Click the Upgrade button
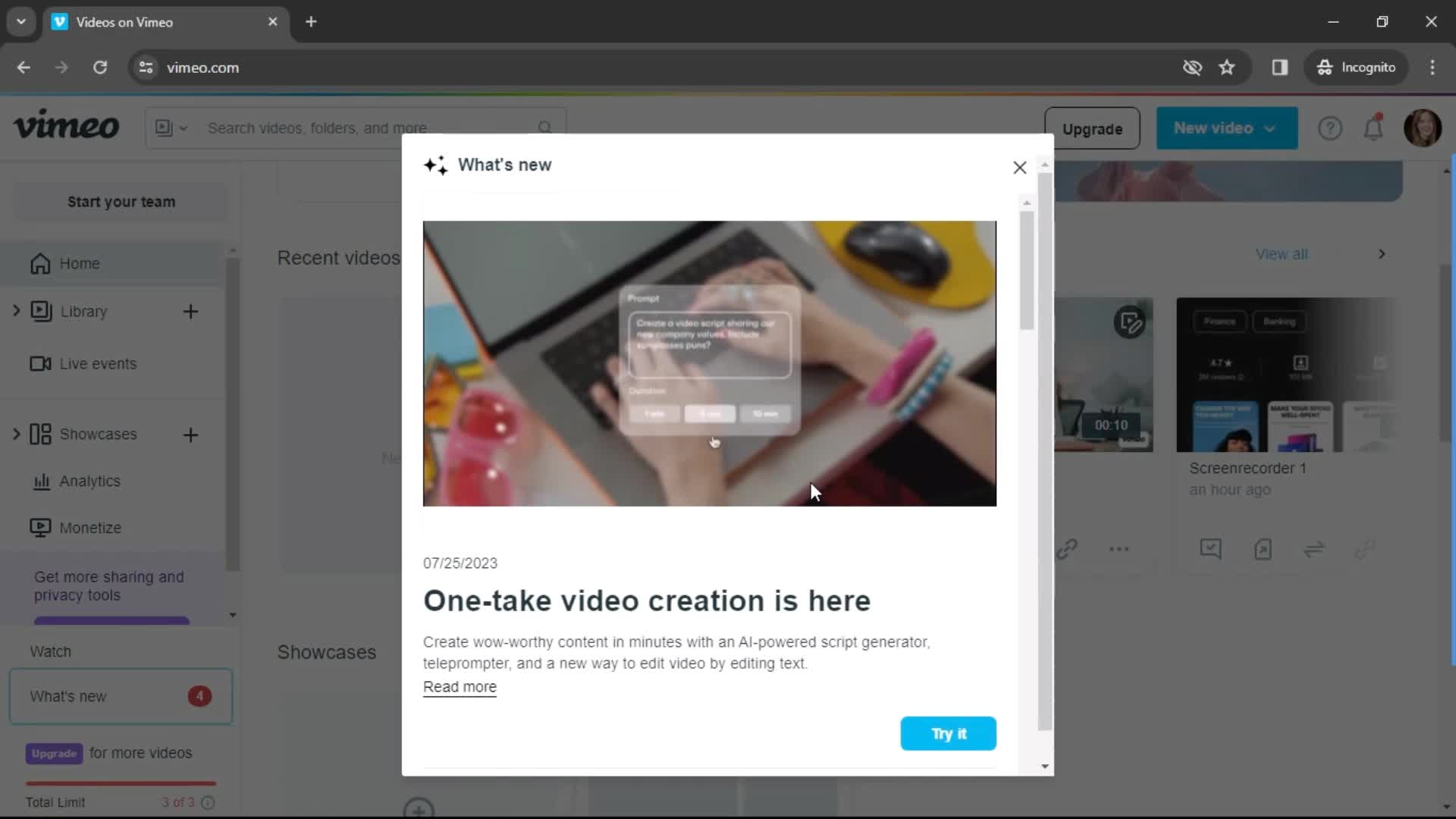The width and height of the screenshot is (1456, 819). coord(1092,128)
